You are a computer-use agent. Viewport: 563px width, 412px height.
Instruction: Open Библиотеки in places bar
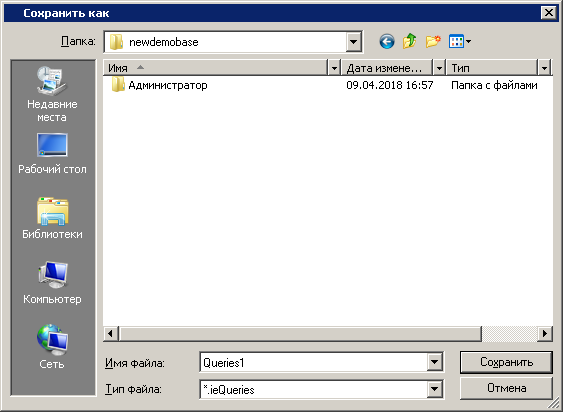52,218
